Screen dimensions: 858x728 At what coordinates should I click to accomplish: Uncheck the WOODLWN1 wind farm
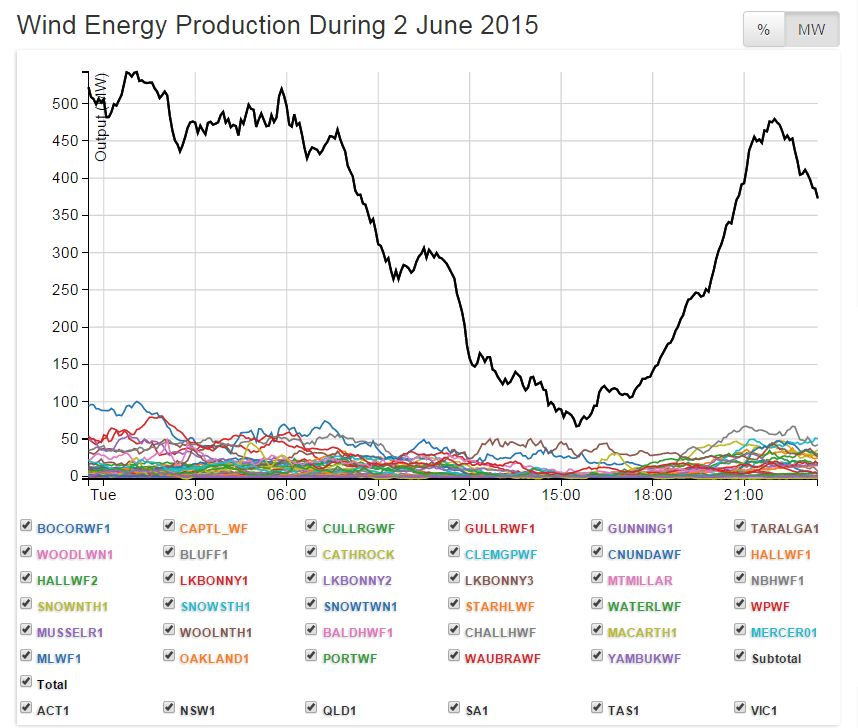(x=26, y=552)
